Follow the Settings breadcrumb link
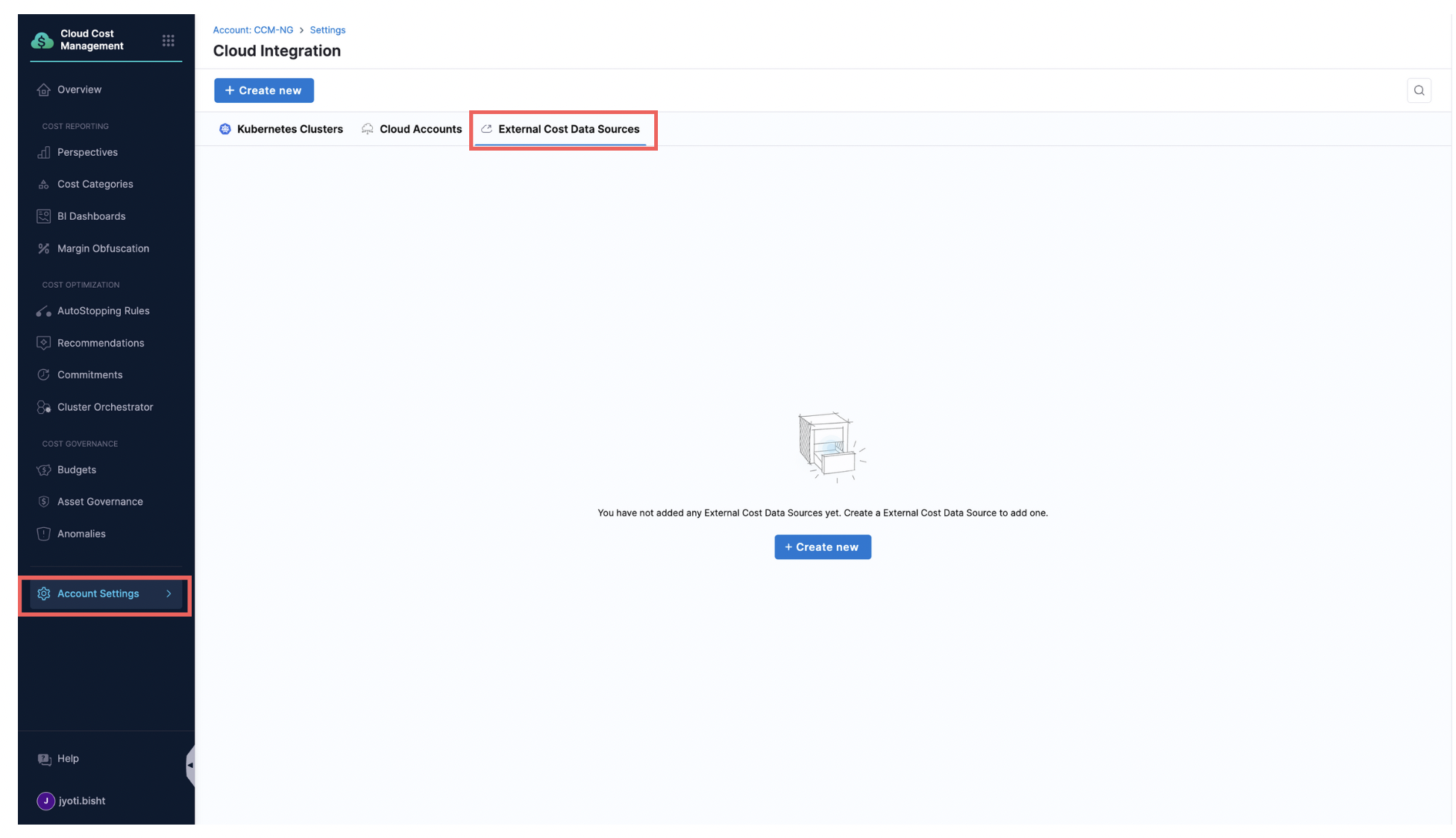 [327, 30]
